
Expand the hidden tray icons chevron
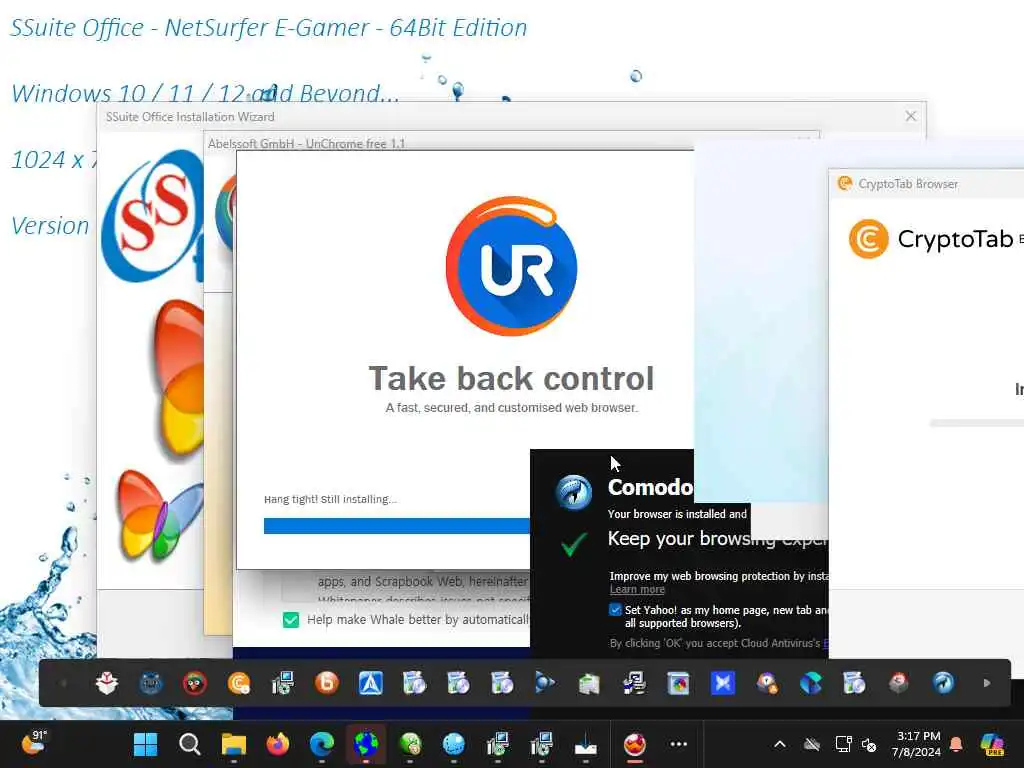click(780, 744)
